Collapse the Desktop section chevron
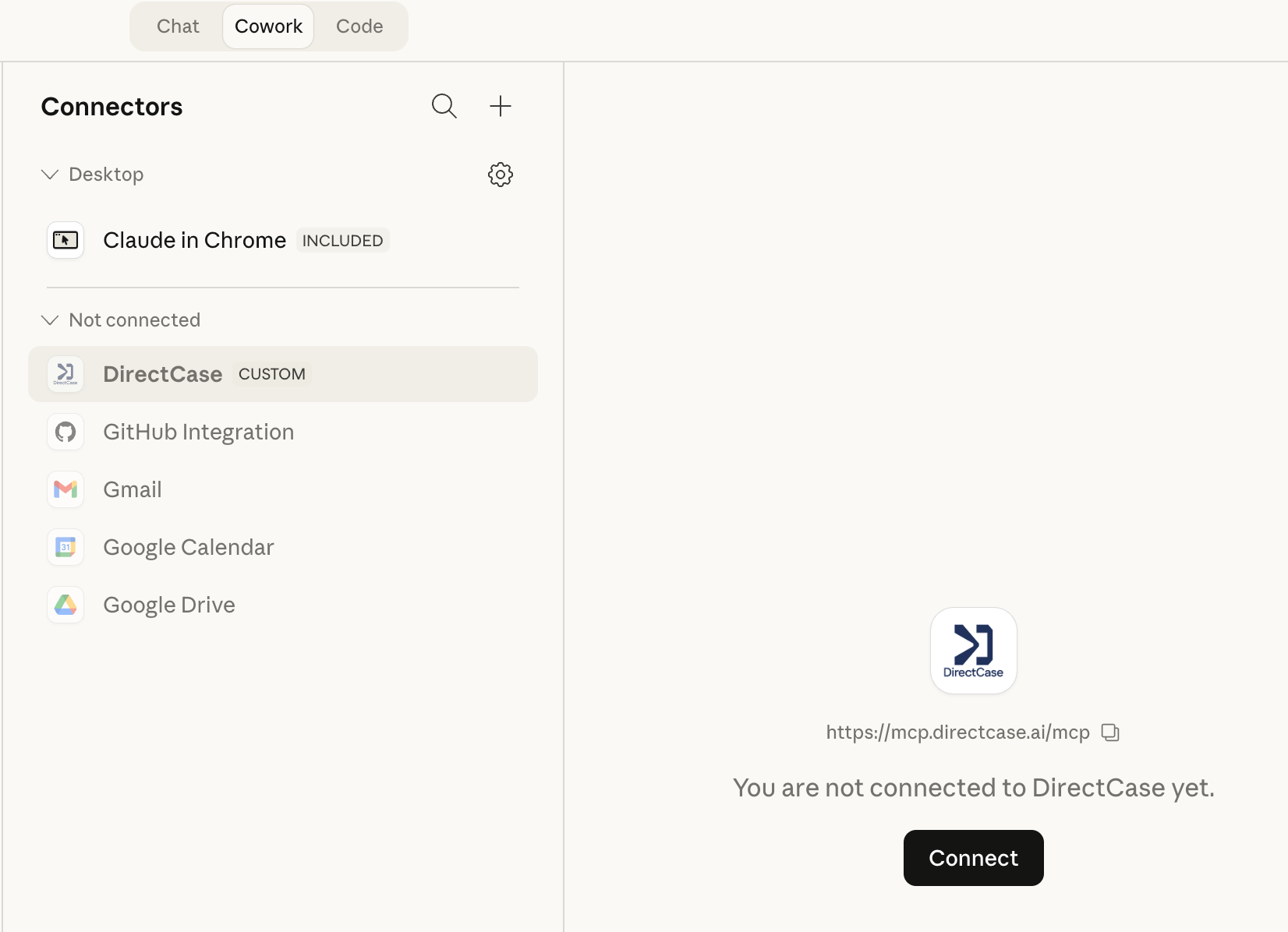The width and height of the screenshot is (1288, 932). click(x=50, y=175)
